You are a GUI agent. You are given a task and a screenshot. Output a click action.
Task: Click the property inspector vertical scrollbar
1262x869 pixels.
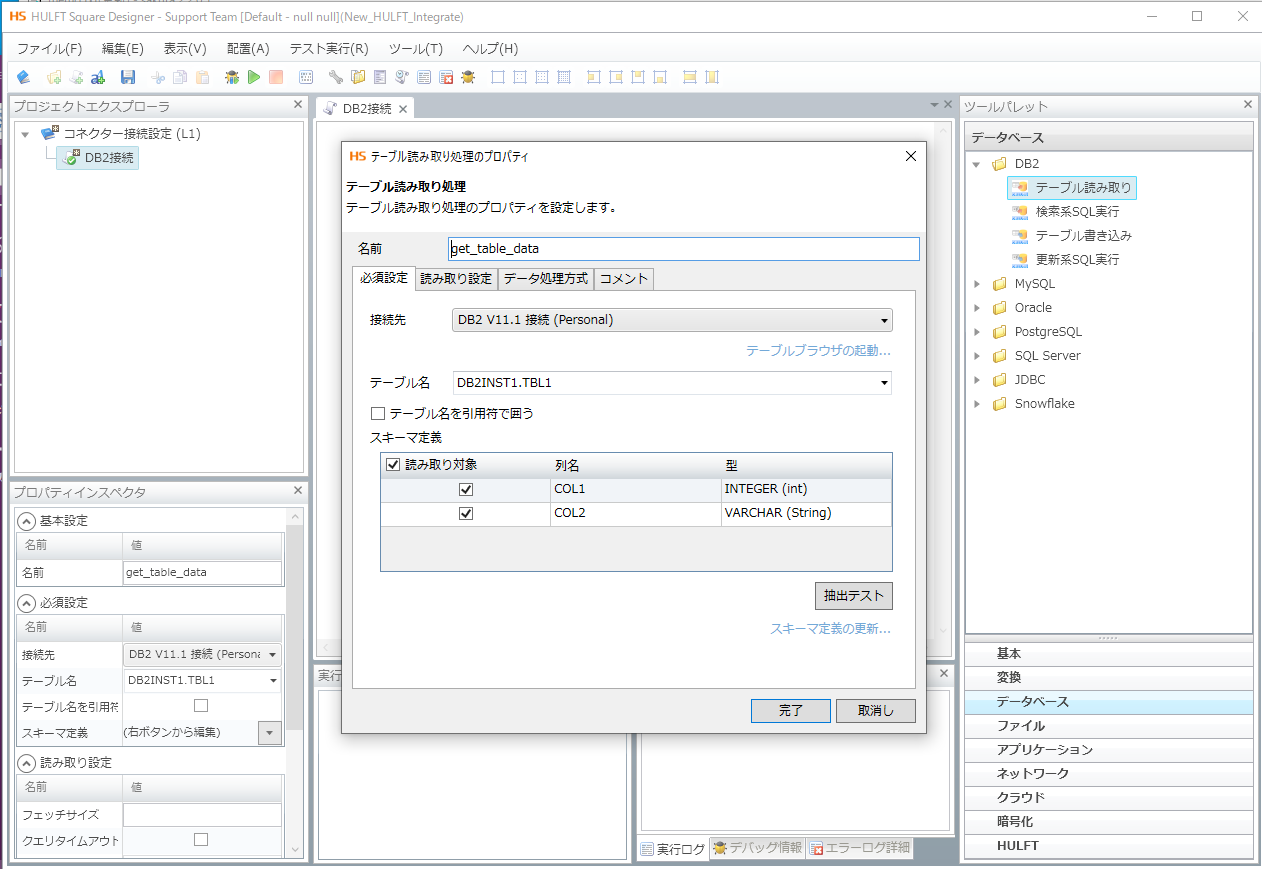pos(294,682)
